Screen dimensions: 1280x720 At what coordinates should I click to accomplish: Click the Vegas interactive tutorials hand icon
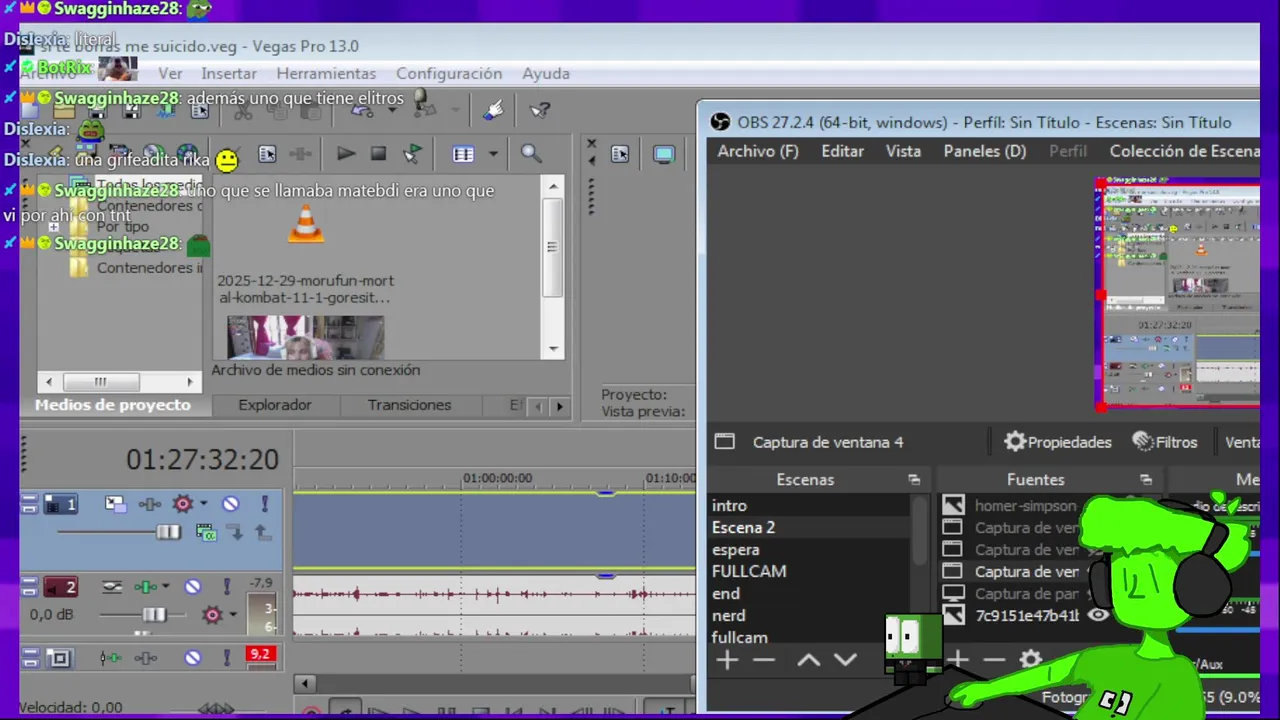[x=493, y=110]
